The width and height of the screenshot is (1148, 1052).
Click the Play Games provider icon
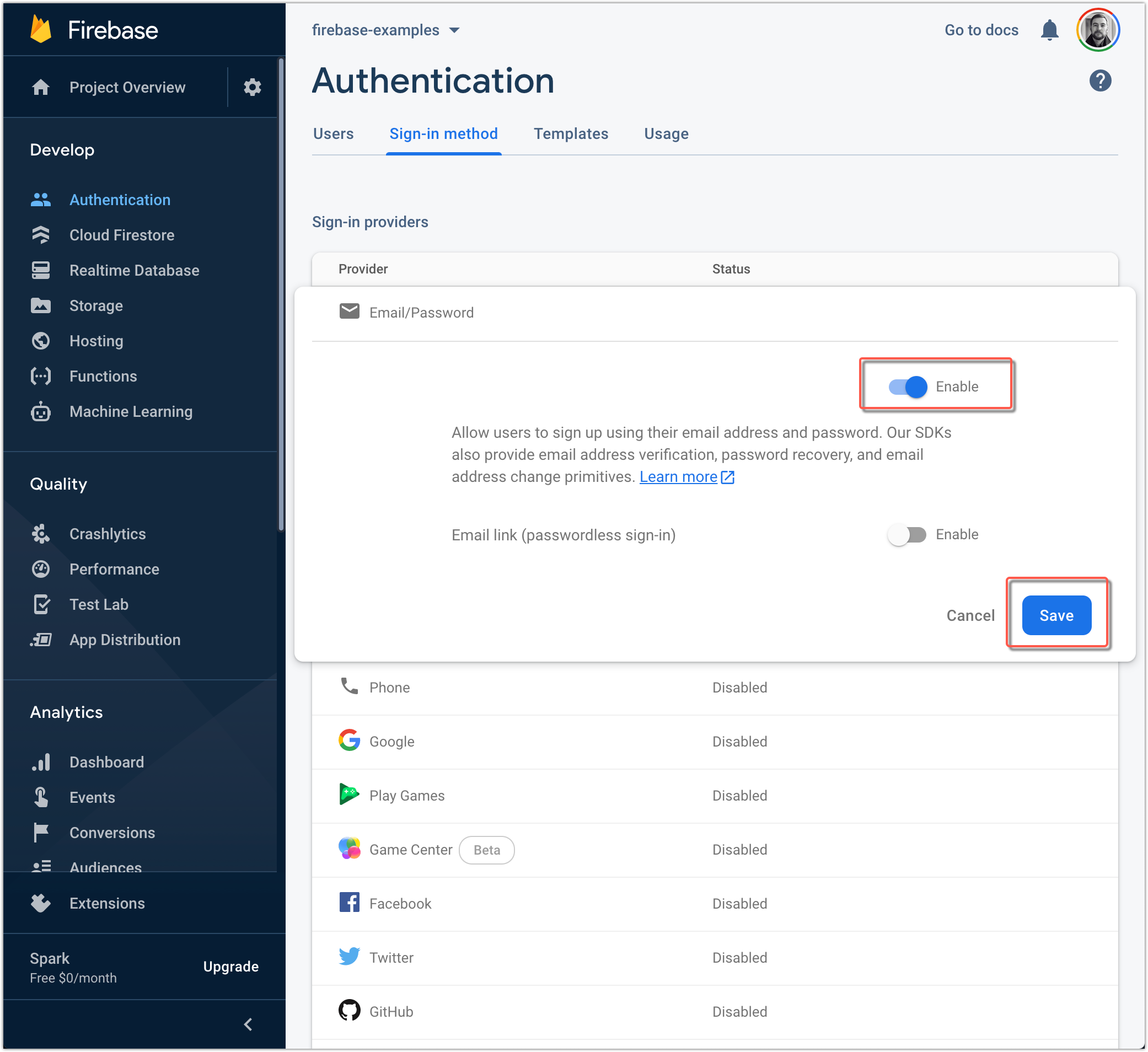[350, 794]
